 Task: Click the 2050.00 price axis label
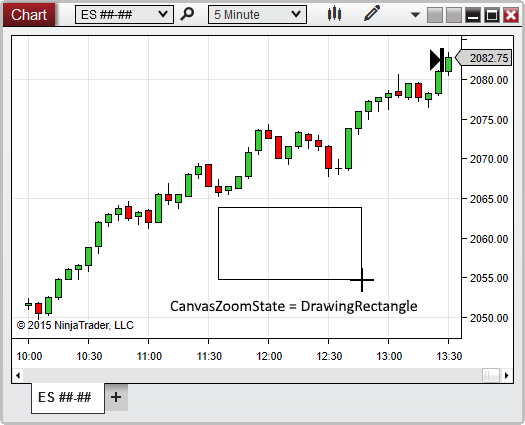[x=489, y=318]
